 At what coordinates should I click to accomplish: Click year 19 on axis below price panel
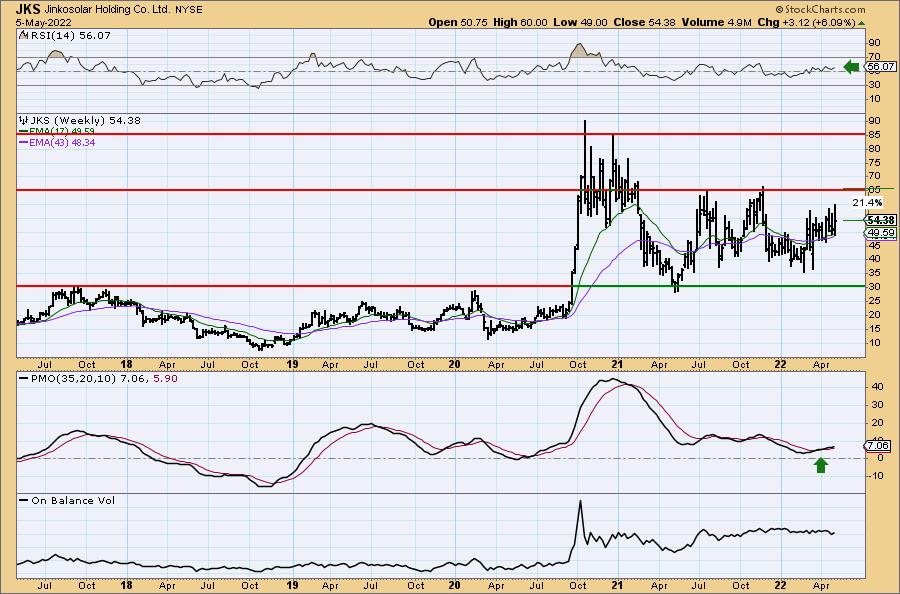pos(292,364)
